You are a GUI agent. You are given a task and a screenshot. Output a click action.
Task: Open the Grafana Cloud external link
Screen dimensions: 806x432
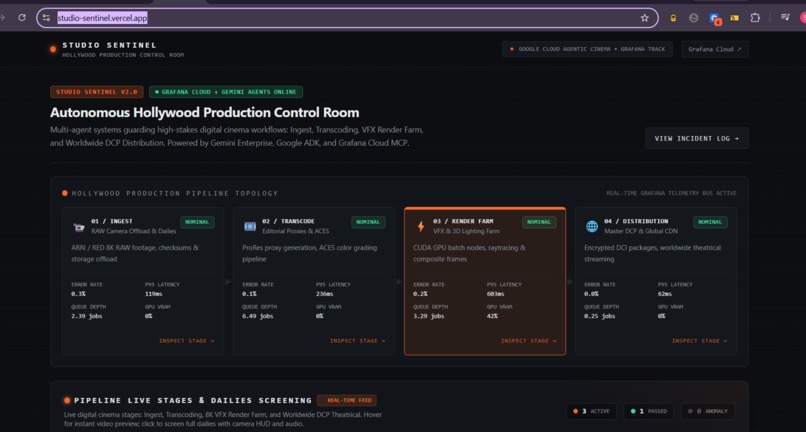click(715, 49)
